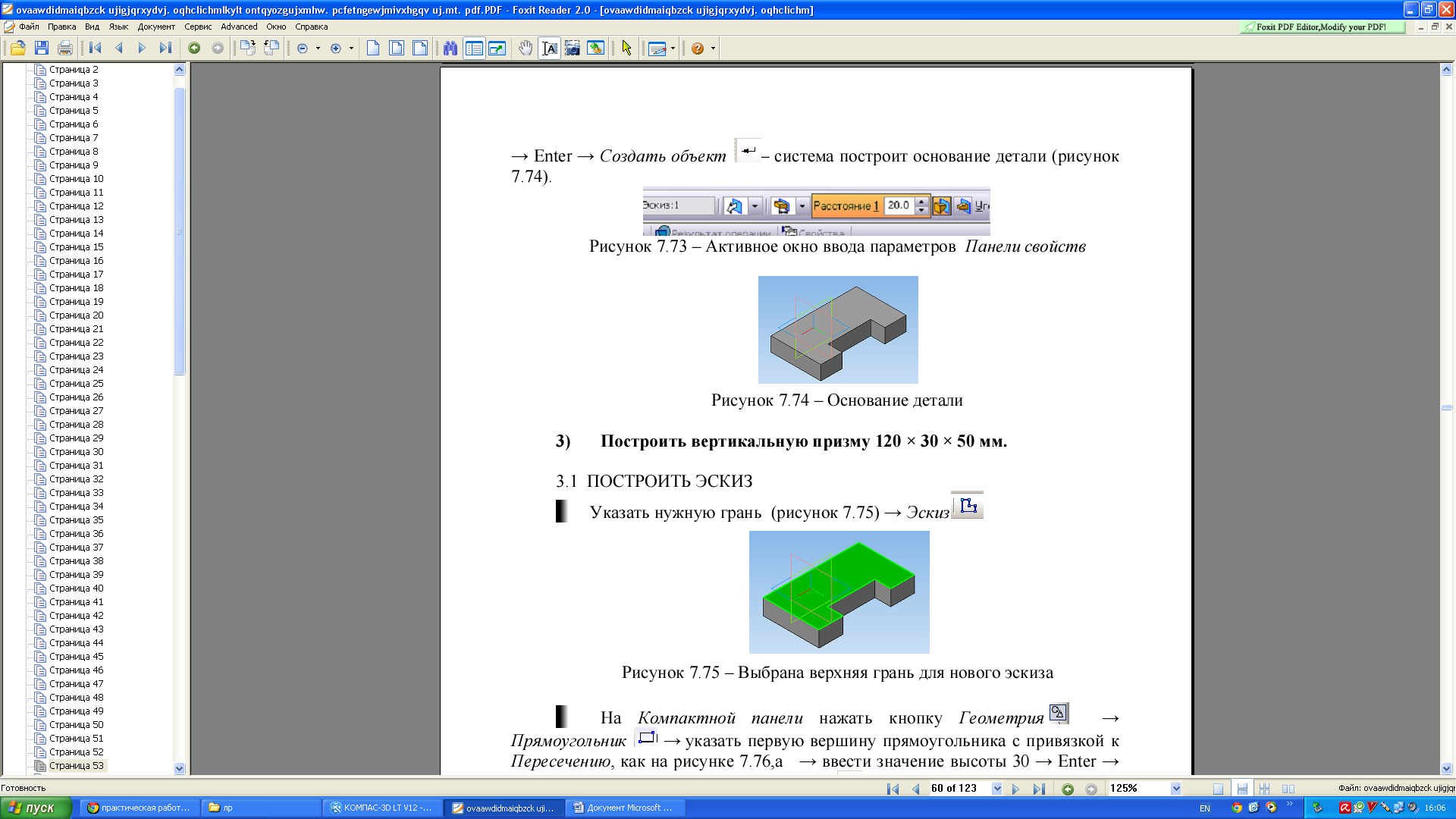This screenshot has height=819, width=1456.
Task: Select Страница 2 in pages panel
Action: click(x=74, y=70)
